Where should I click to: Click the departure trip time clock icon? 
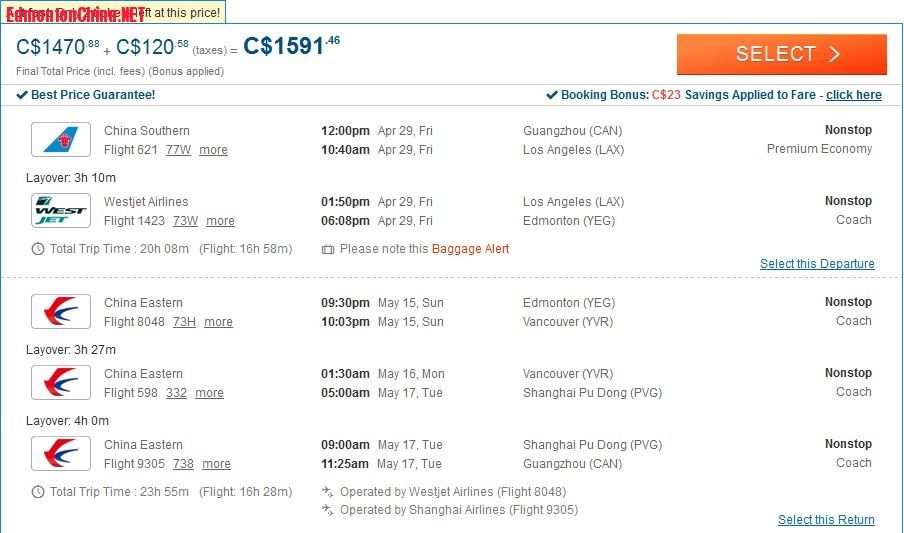pyautogui.click(x=38, y=249)
